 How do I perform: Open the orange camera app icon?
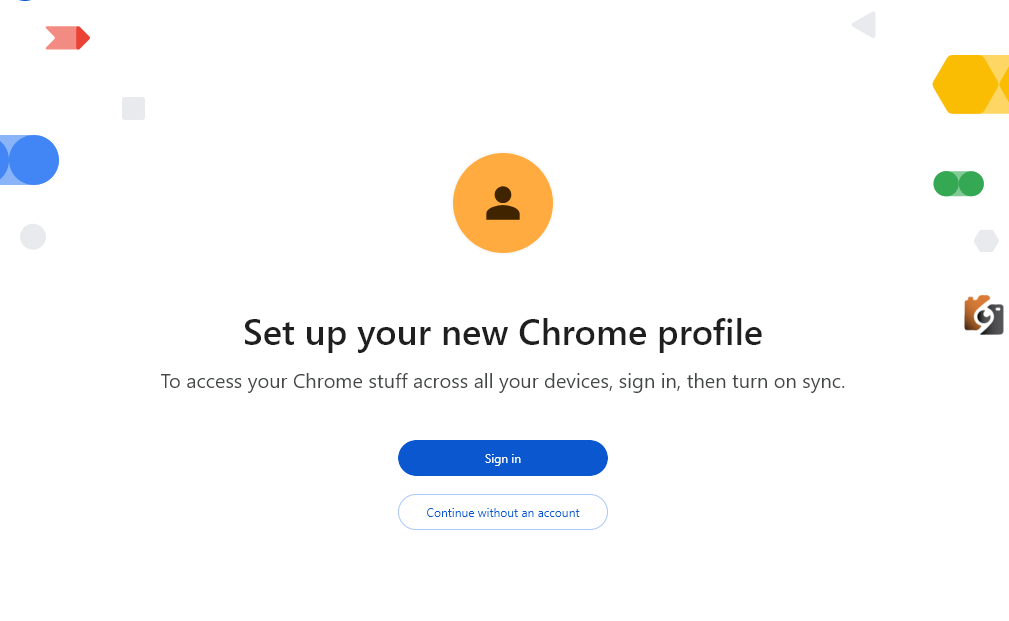click(983, 315)
